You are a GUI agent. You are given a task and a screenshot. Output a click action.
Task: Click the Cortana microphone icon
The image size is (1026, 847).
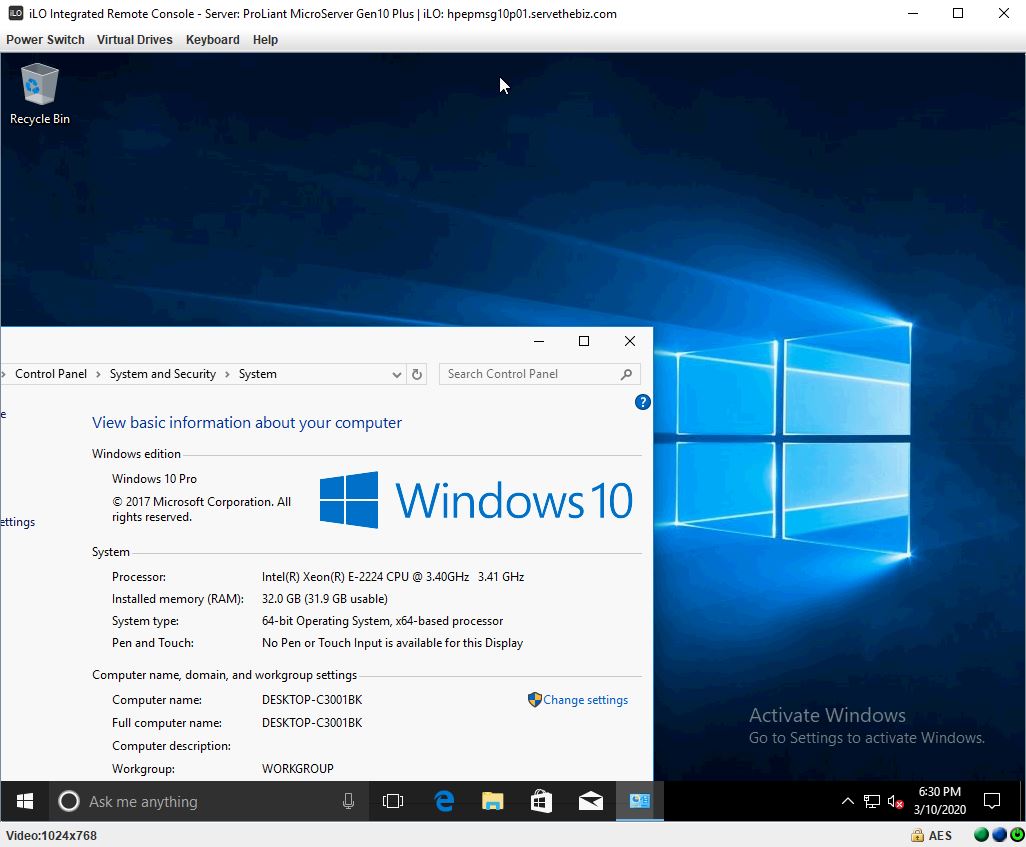pos(349,801)
